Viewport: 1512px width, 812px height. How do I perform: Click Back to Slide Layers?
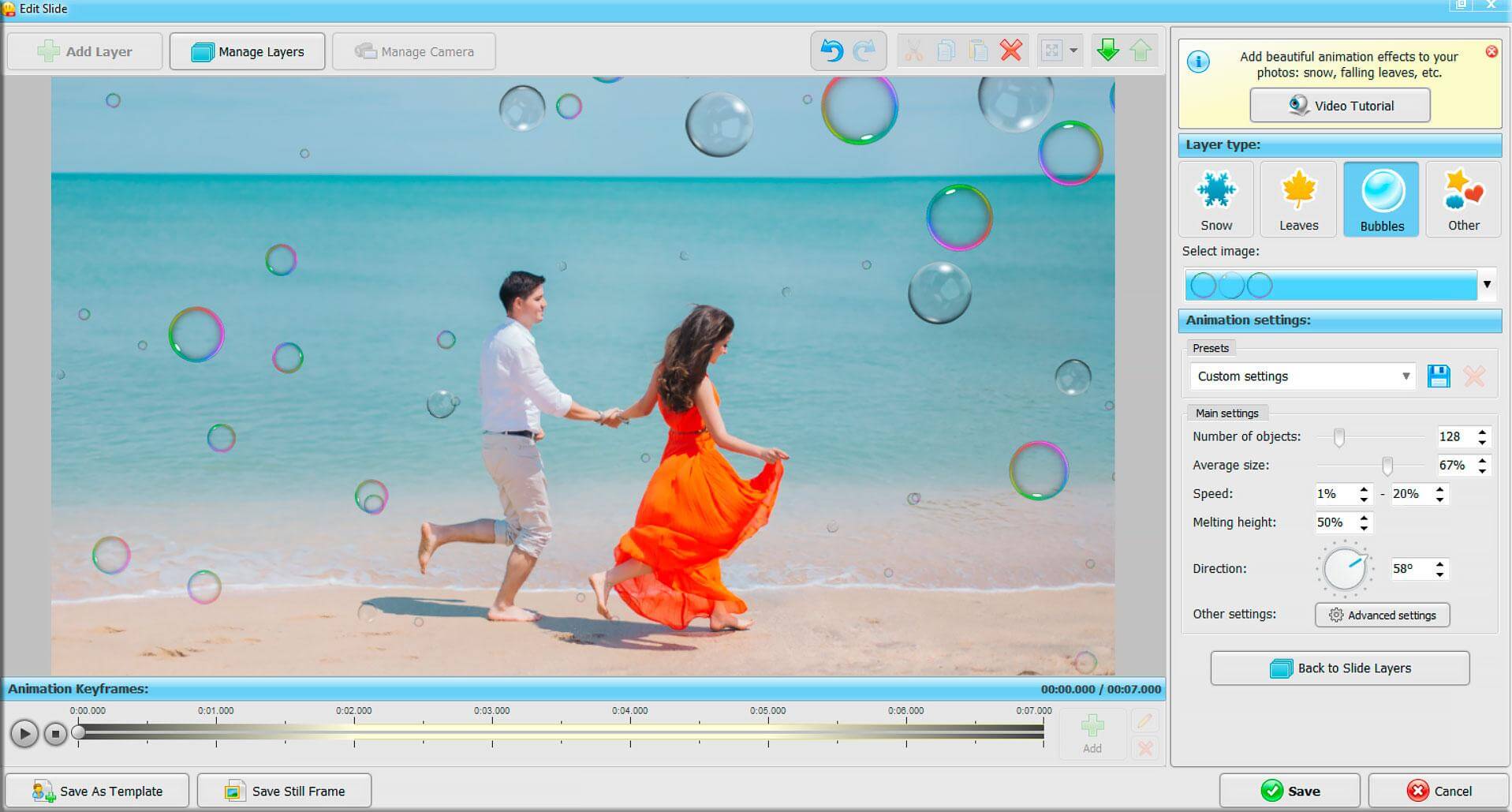1339,668
